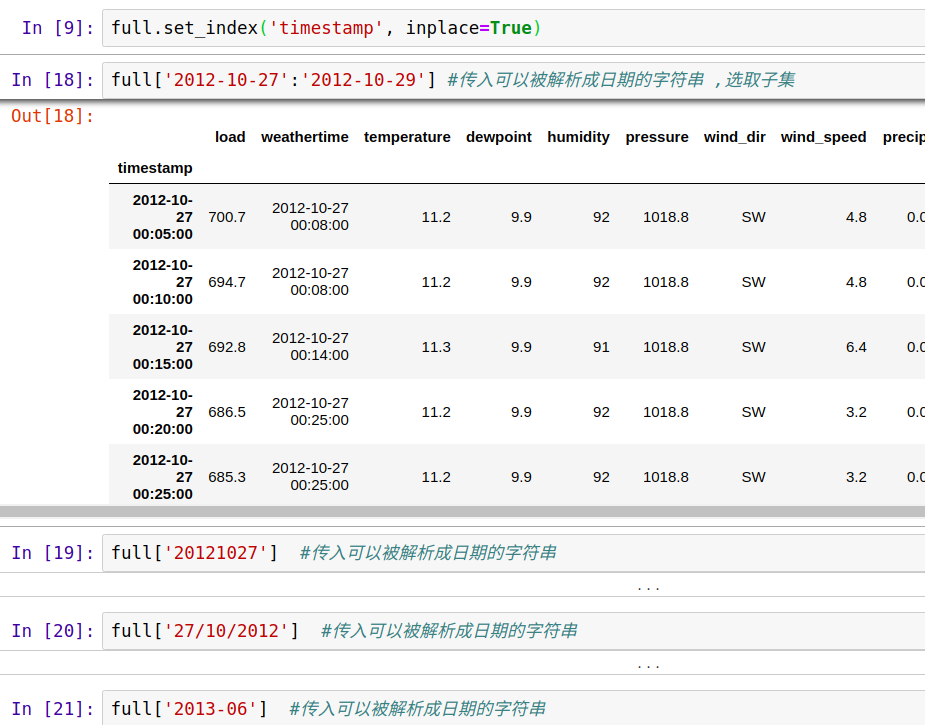The width and height of the screenshot is (925, 725).
Task: Click wind_speed value 6.4
Action: (856, 347)
